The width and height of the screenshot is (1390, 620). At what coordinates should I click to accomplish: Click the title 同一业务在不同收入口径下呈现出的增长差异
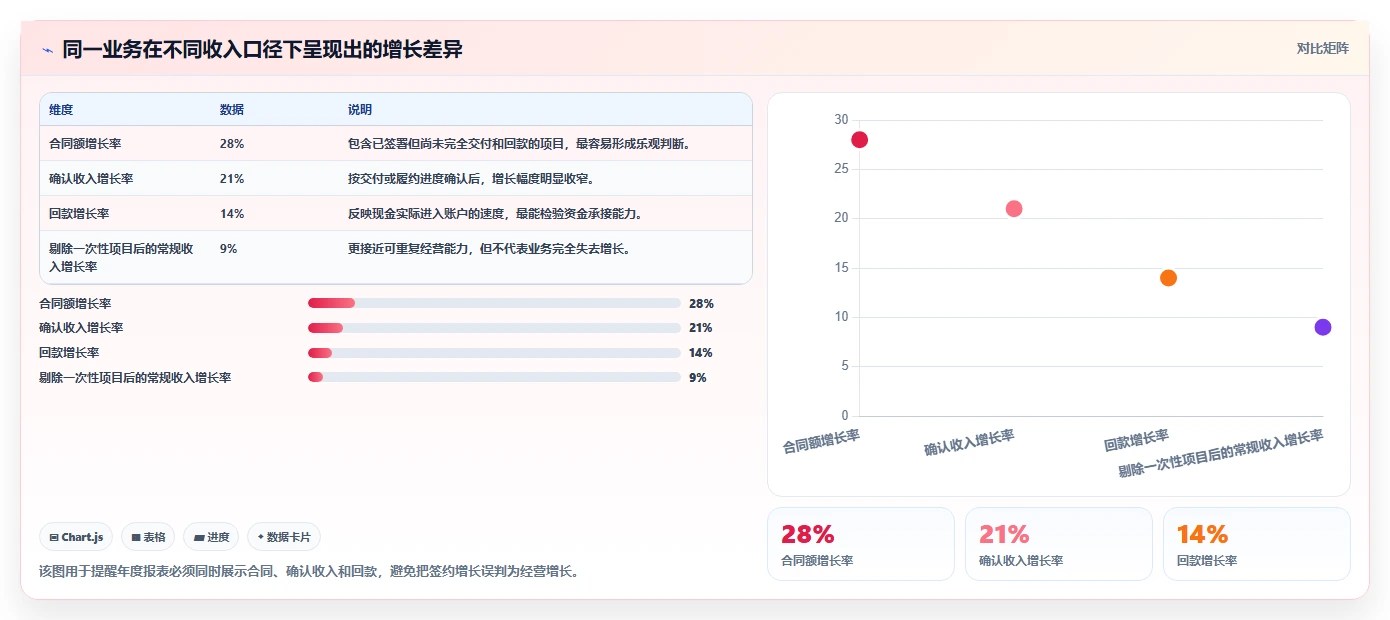click(x=263, y=49)
